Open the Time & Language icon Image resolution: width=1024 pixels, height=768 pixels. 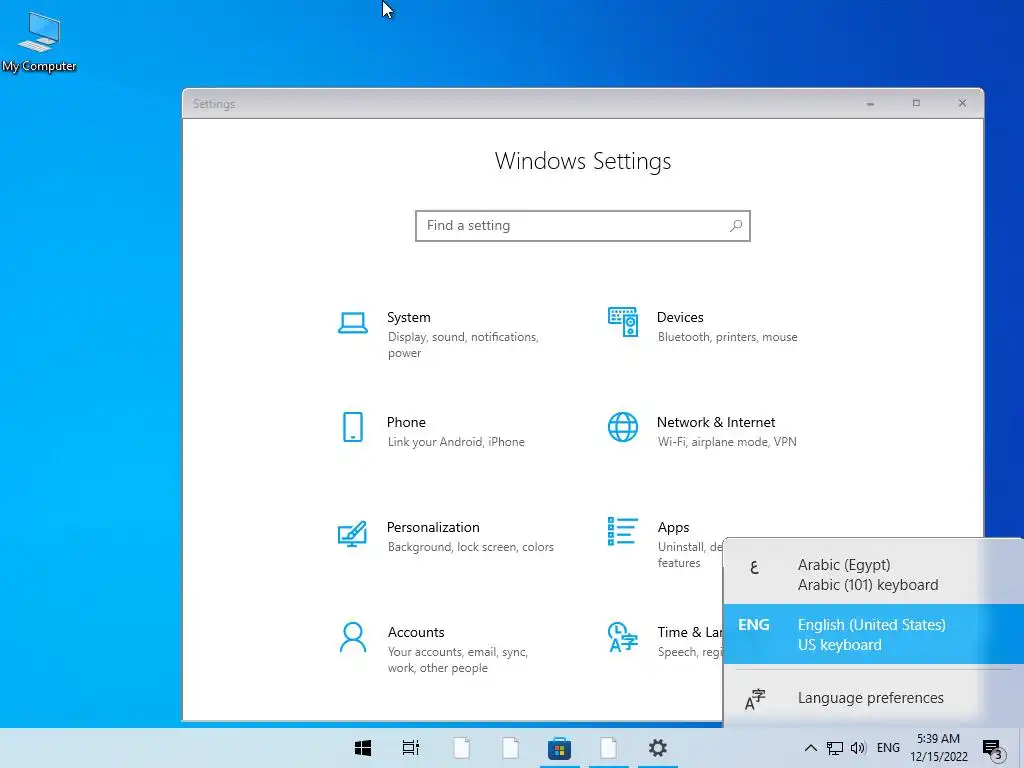point(622,637)
